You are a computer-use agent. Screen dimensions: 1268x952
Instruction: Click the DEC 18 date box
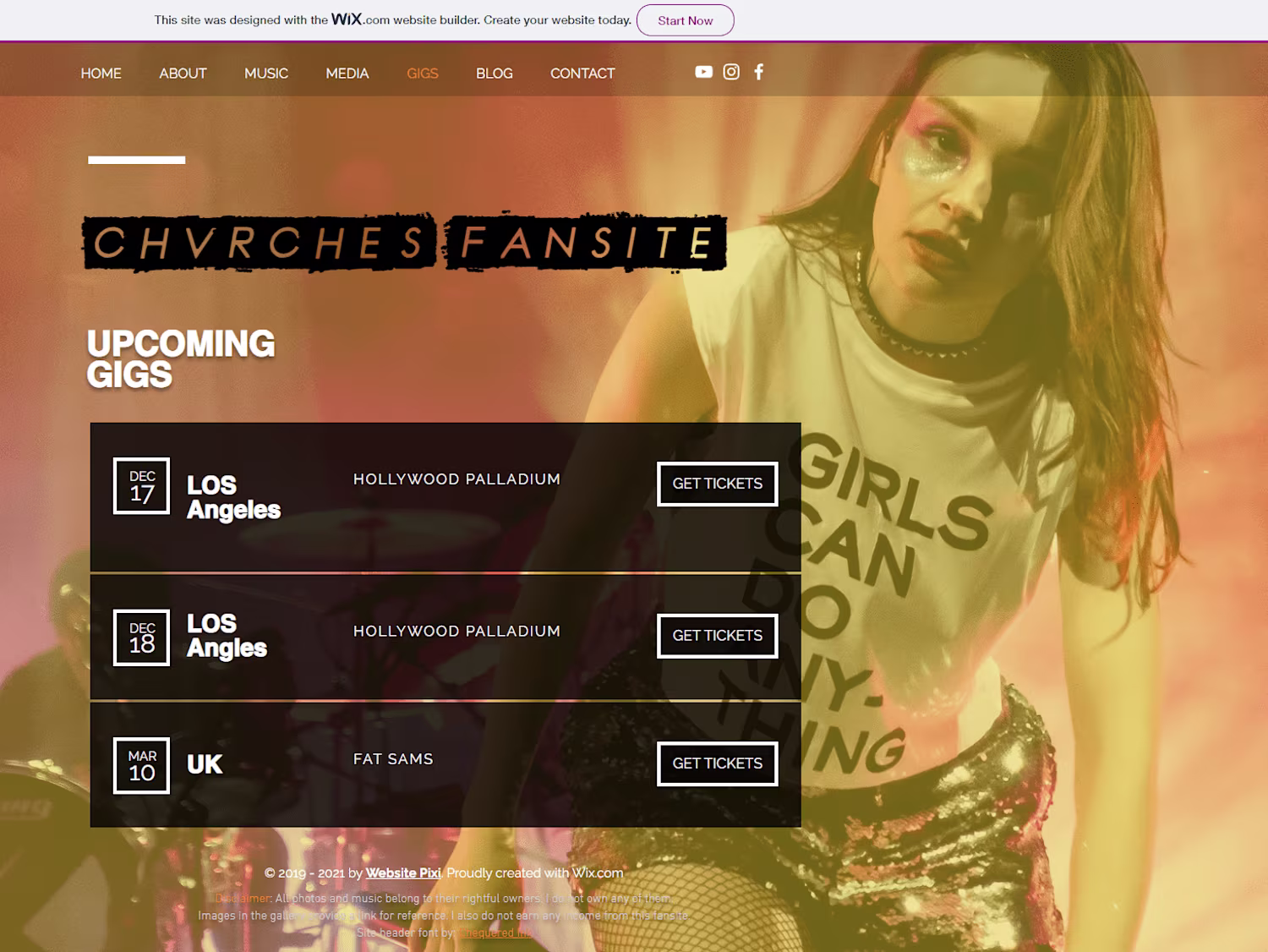coord(142,637)
